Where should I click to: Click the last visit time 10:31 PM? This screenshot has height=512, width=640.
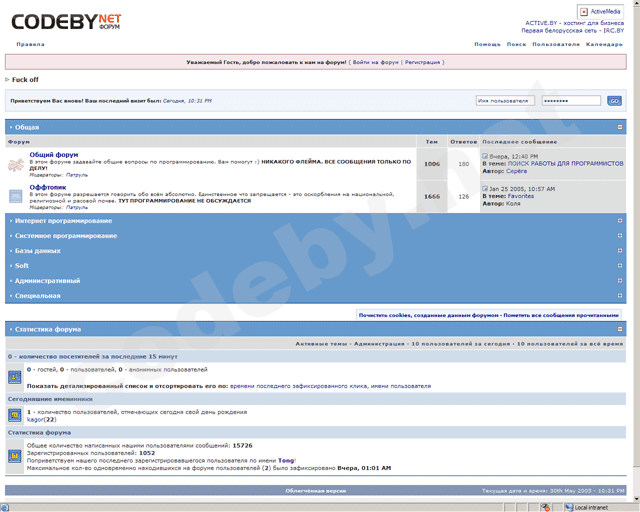[200, 101]
